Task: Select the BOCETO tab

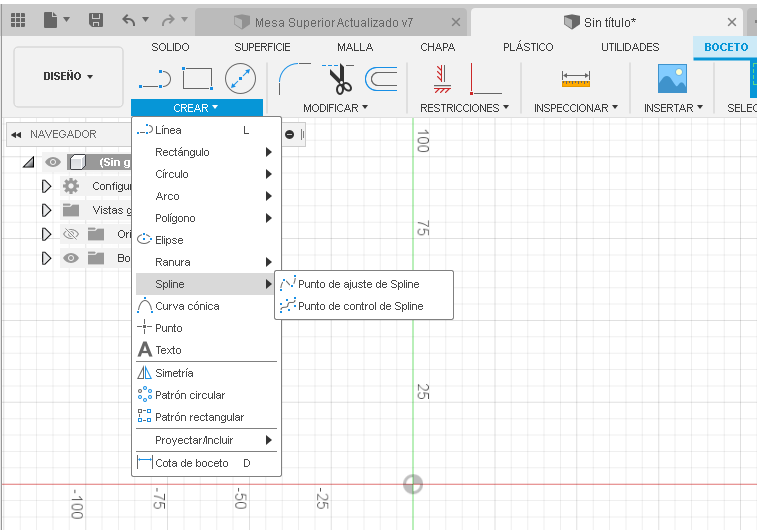Action: point(726,47)
